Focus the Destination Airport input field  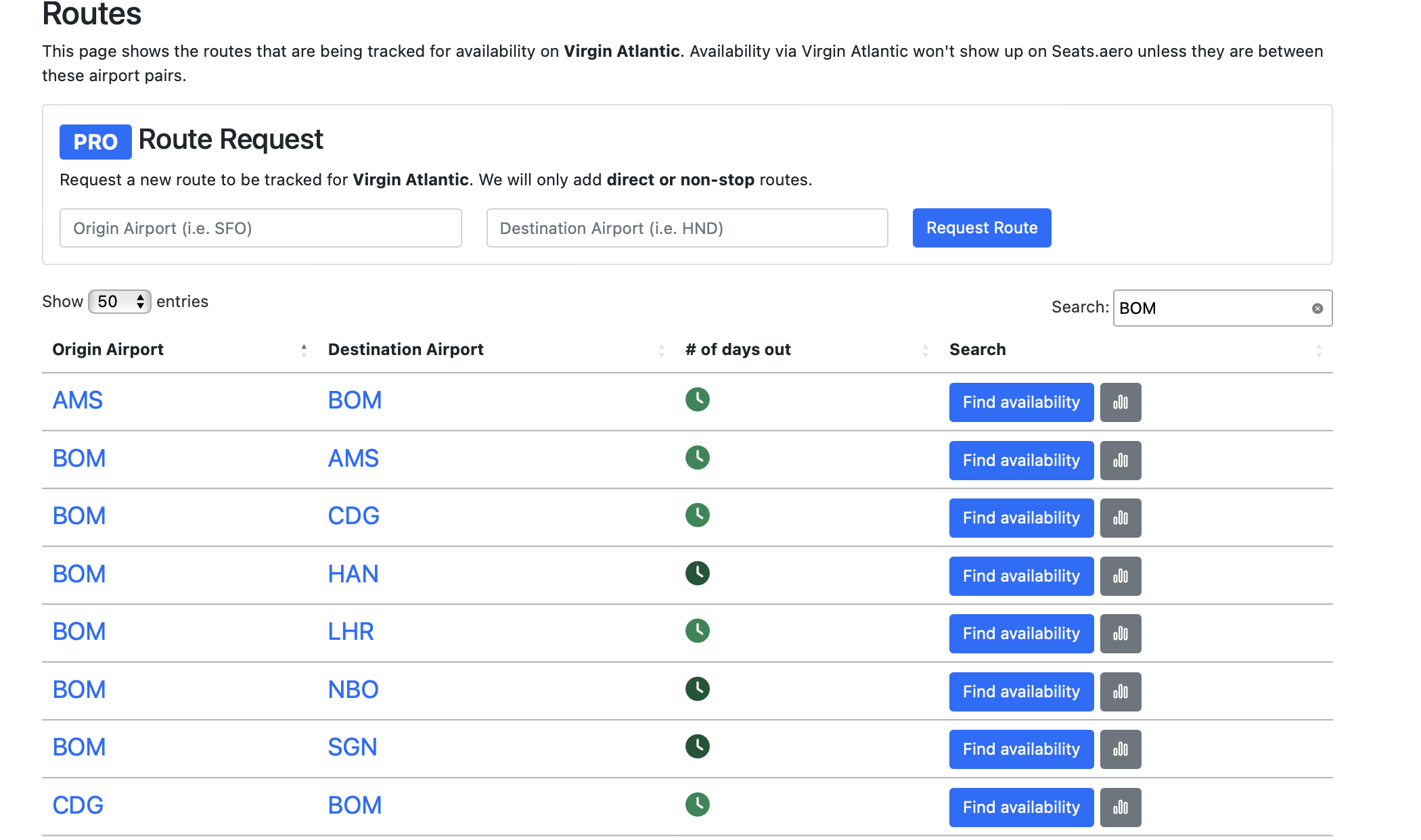pos(687,228)
